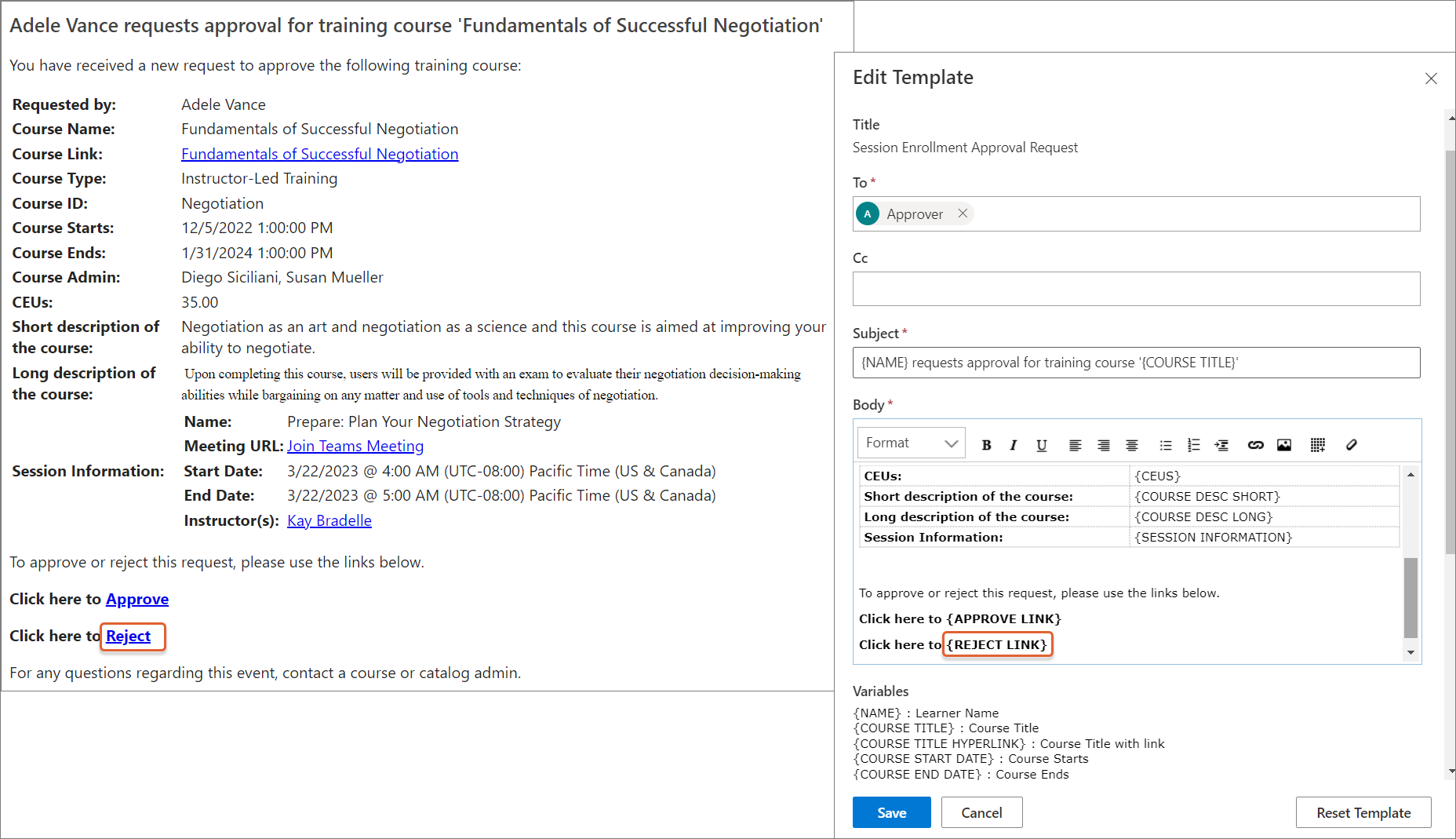Toggle bold formatting in body editor
Image resolution: width=1456 pixels, height=839 pixels.
point(986,445)
